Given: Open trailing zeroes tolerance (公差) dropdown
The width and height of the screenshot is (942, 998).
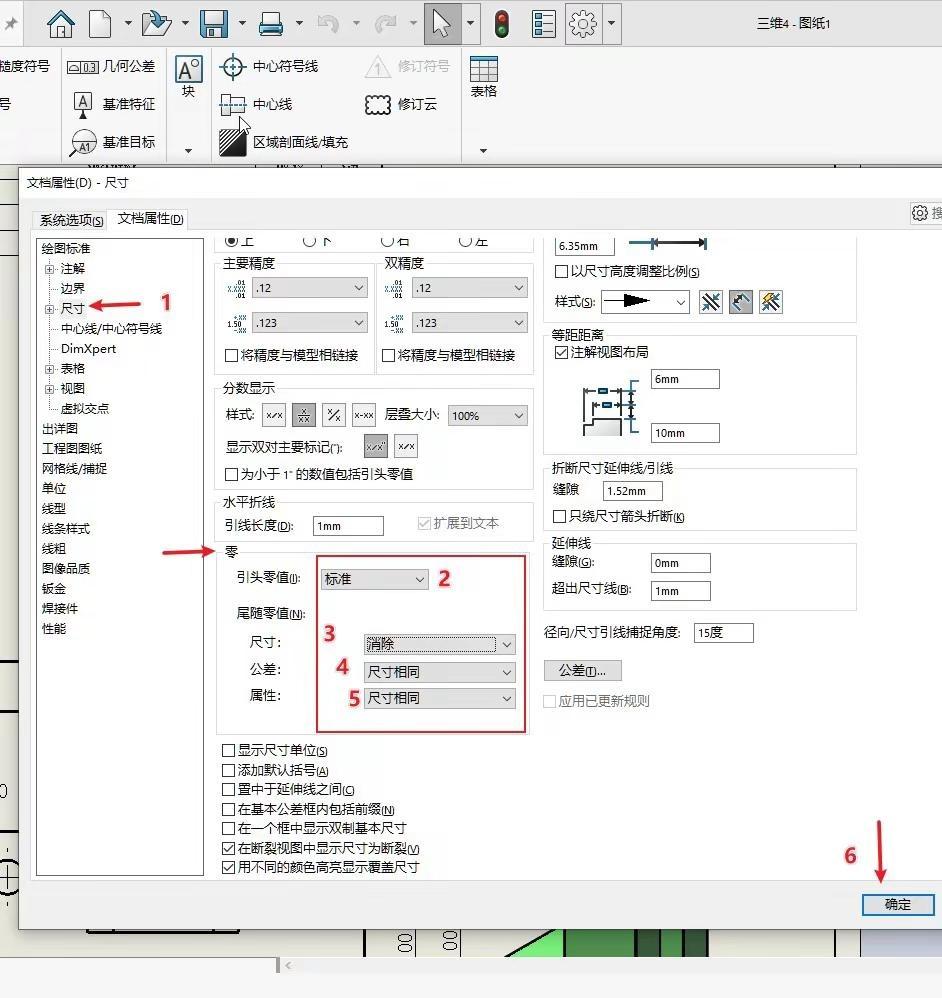Looking at the screenshot, I should click(x=440, y=672).
